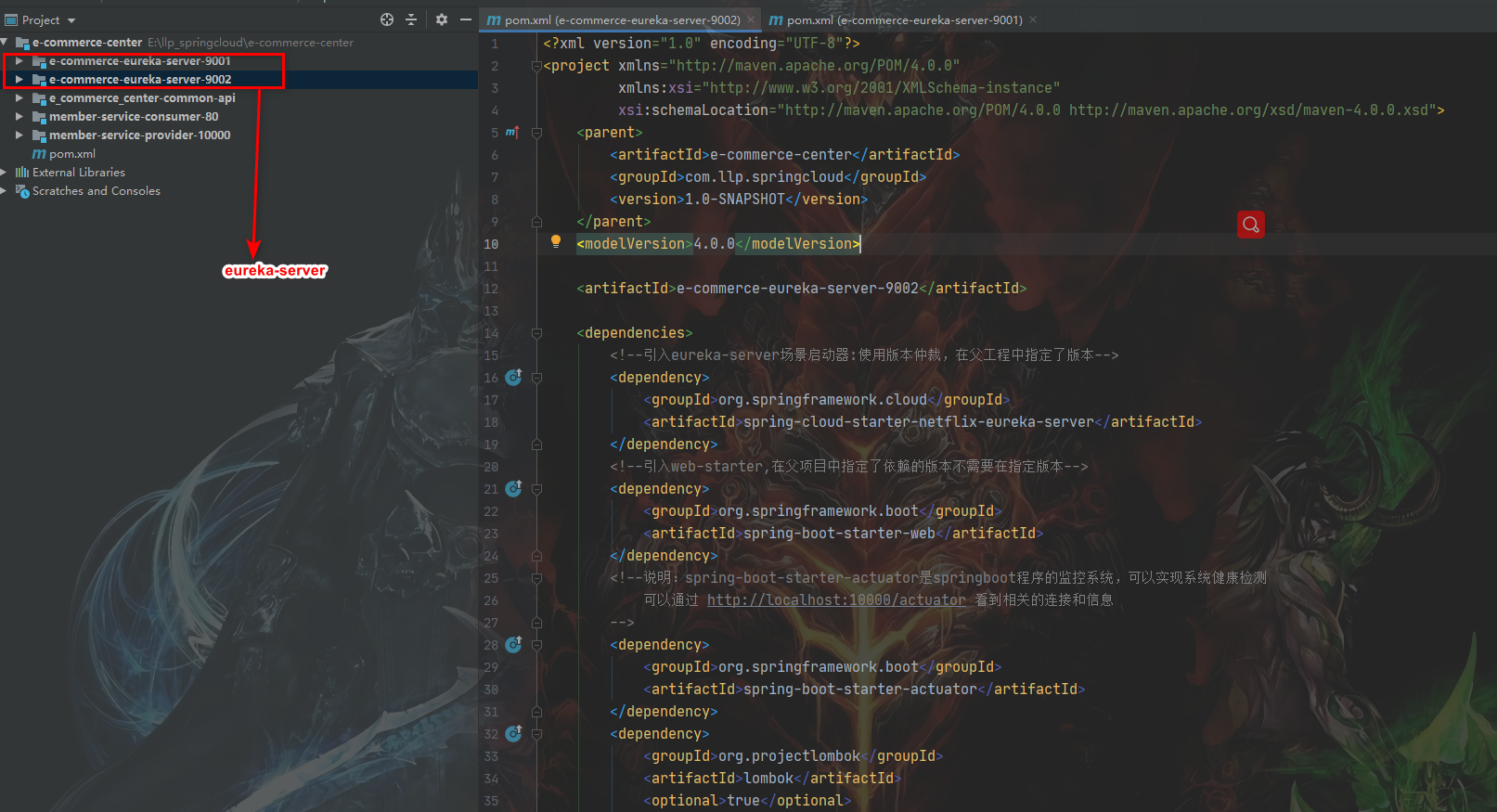Click line number 10 in gutter
This screenshot has width=1497, height=812.
pos(491,244)
